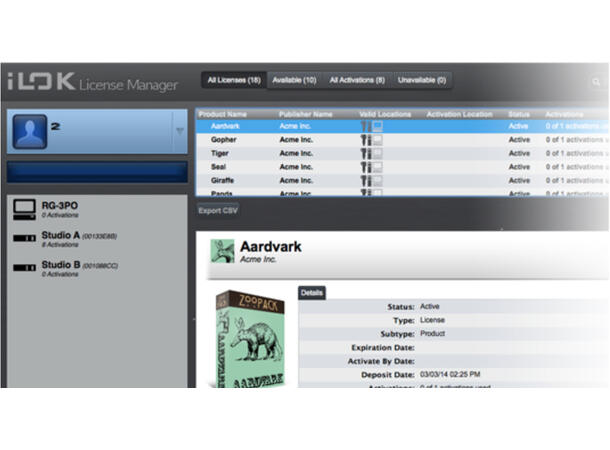Click the iLok location icon in Giraffe row
Image resolution: width=610 pixels, height=450 pixels.
365,181
